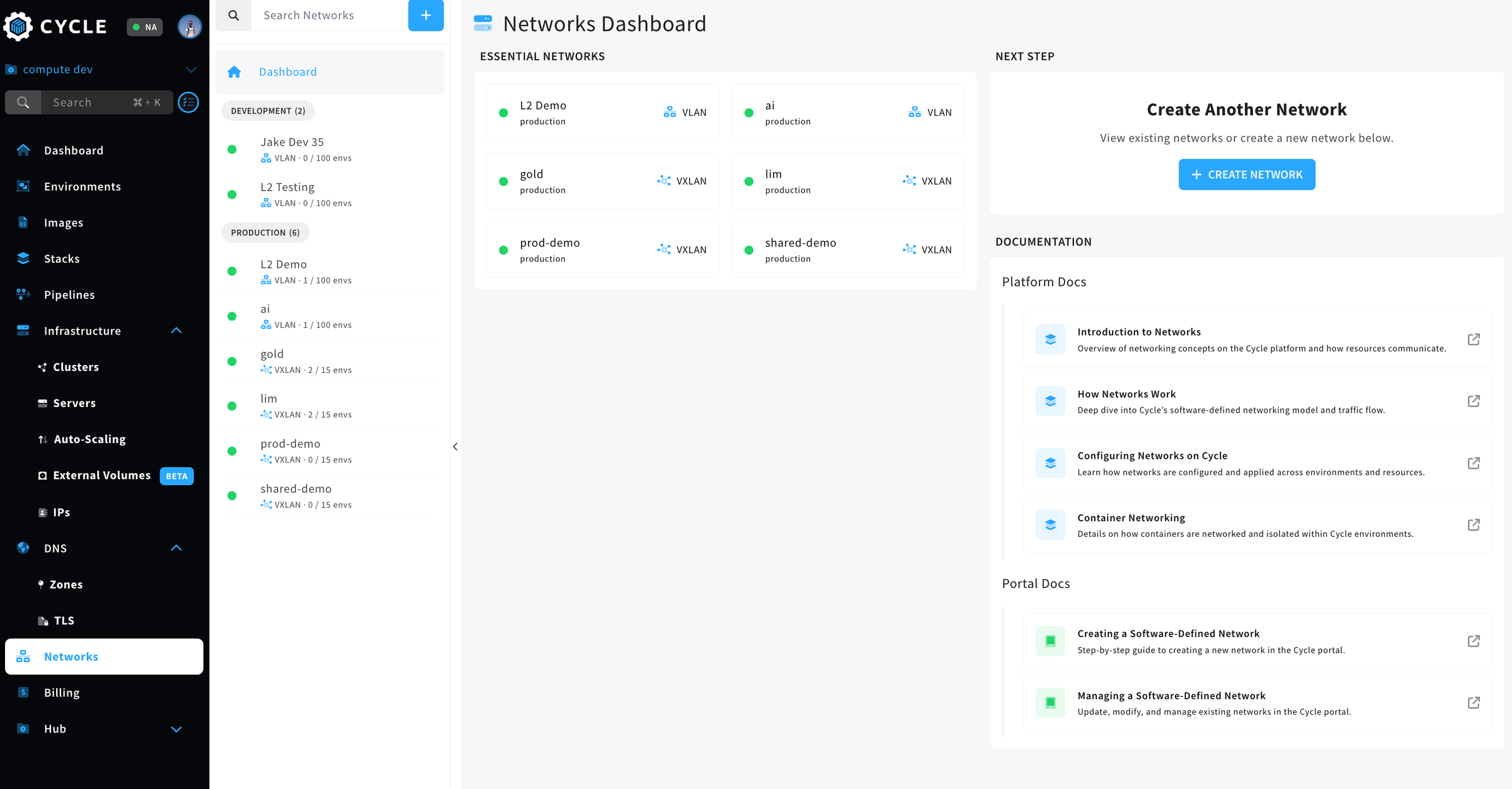Select shared-demo in the network list
1512x789 pixels.
click(329, 496)
